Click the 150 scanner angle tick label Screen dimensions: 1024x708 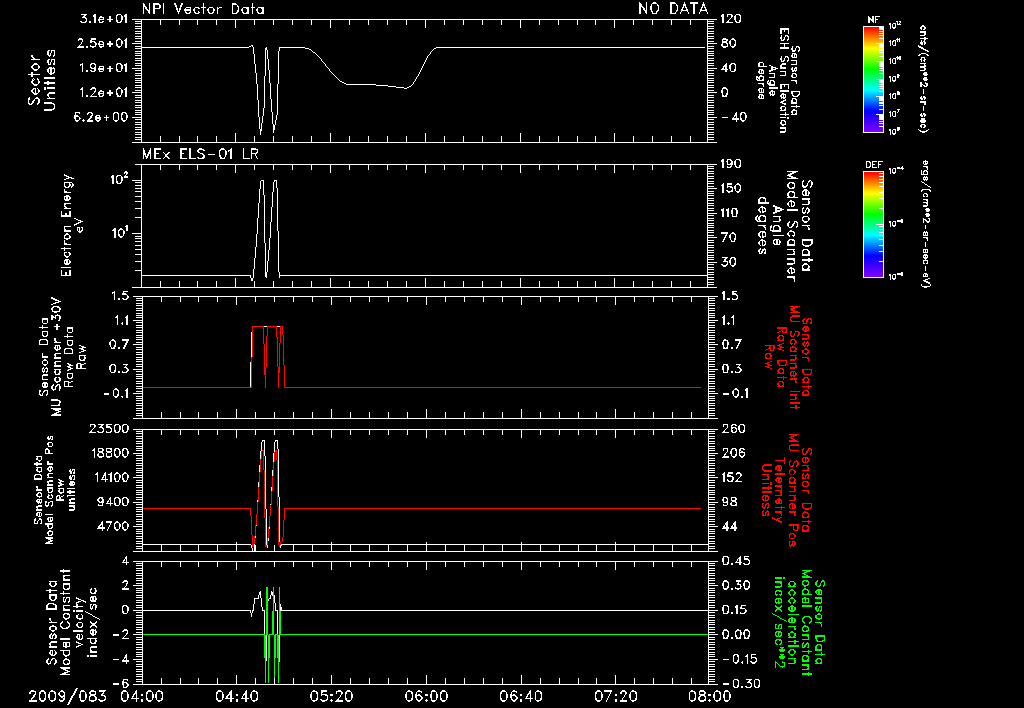[731, 189]
